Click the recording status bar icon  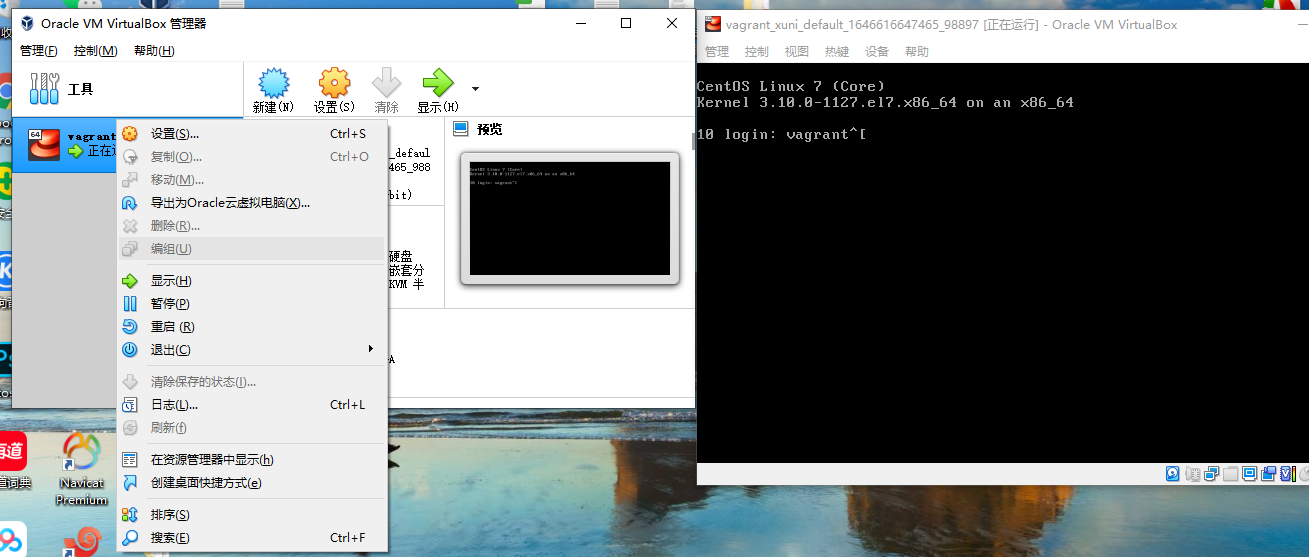pos(1268,473)
